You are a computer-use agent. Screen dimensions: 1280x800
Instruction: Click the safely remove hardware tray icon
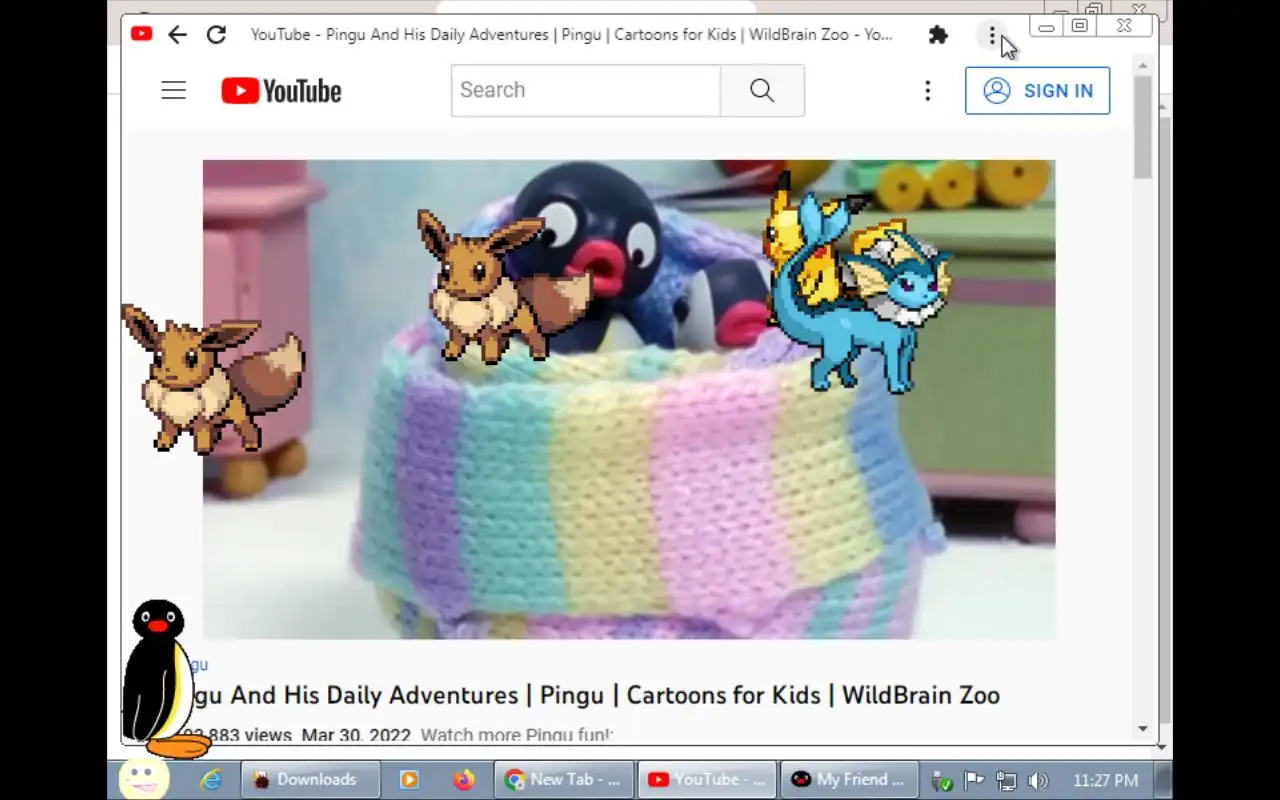pyautogui.click(x=942, y=781)
